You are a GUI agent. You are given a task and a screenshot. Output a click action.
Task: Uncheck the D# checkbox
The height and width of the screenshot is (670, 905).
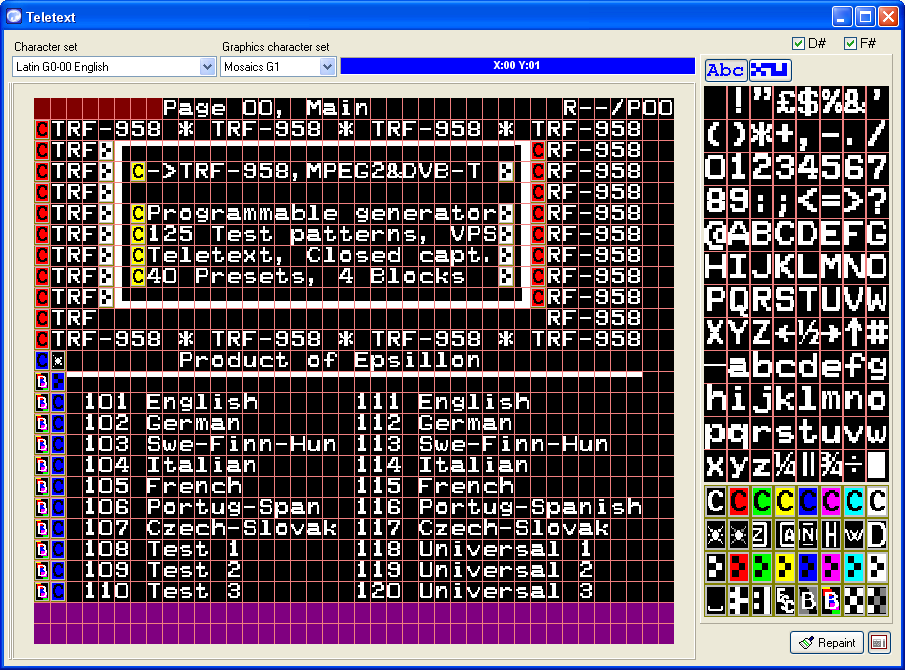click(x=799, y=43)
